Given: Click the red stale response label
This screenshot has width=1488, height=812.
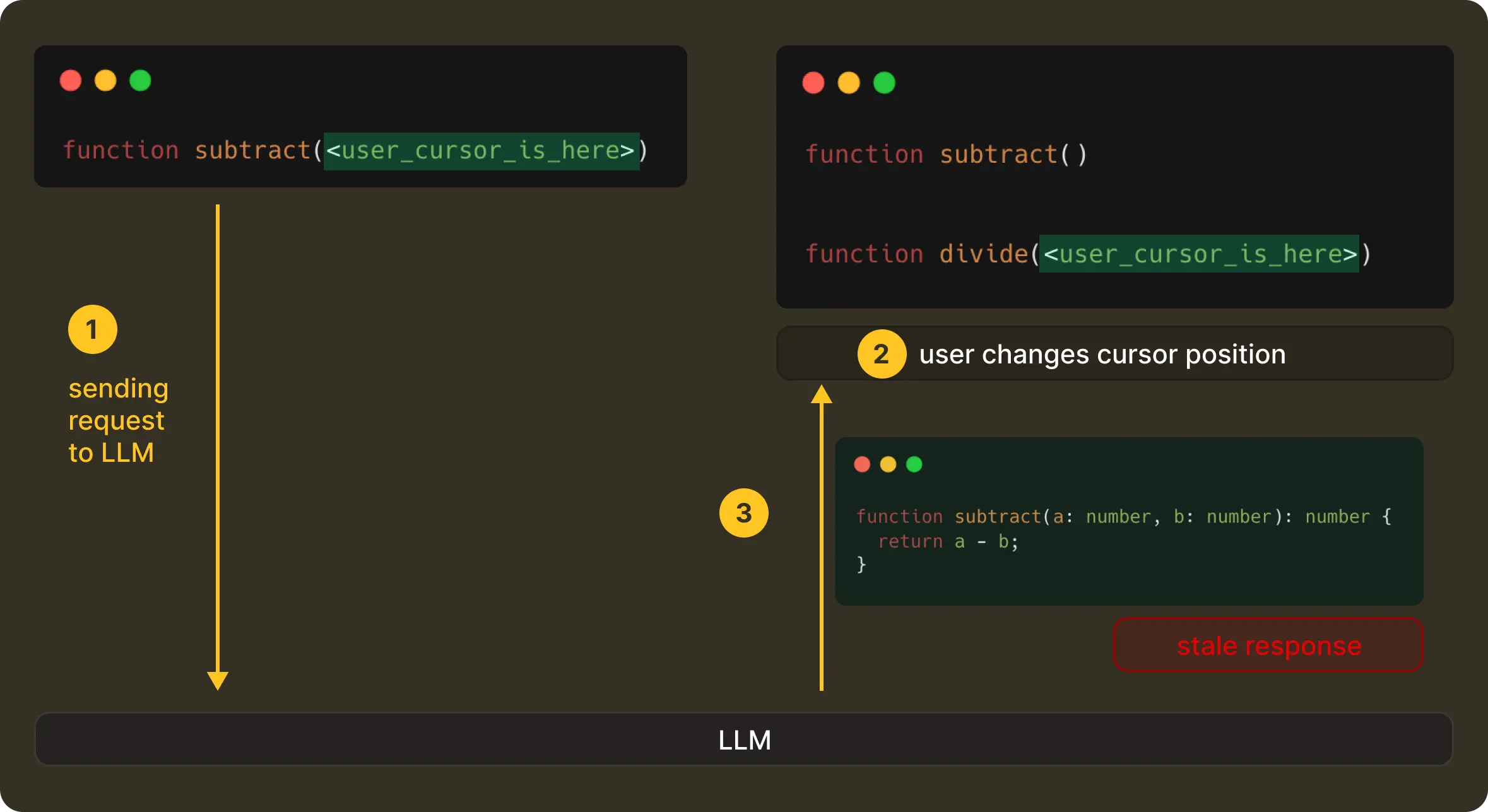Looking at the screenshot, I should pos(1268,645).
